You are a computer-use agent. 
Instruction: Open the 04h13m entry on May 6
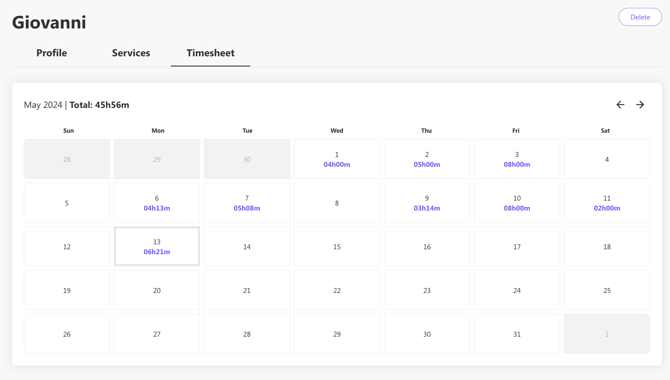point(157,208)
